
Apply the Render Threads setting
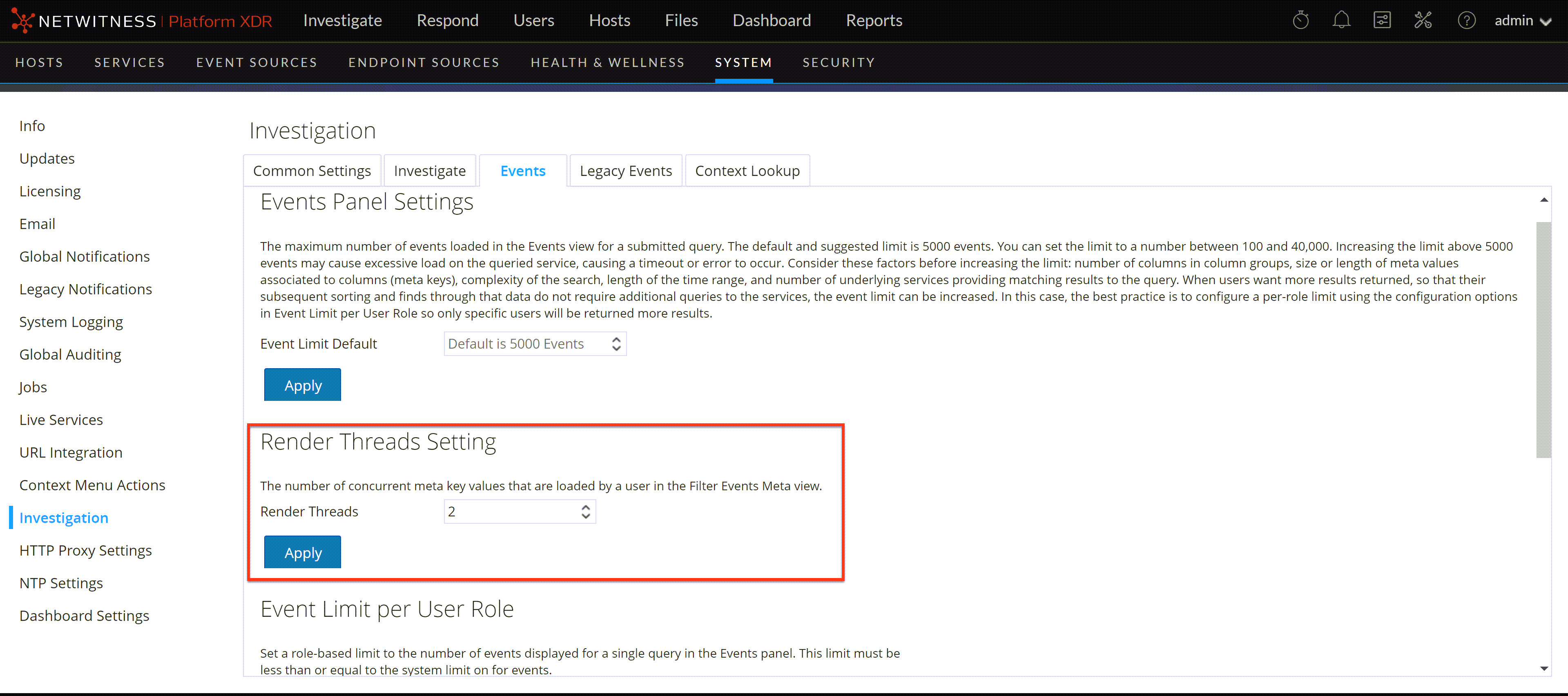point(303,552)
